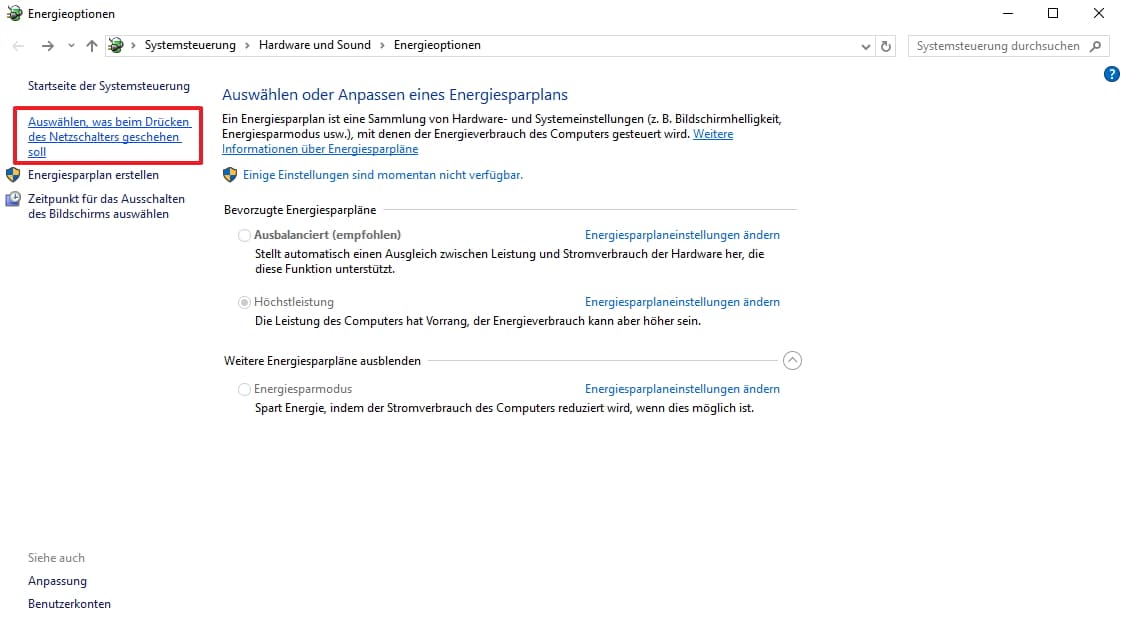Minimize the Energieoptionen window

click(x=1008, y=14)
